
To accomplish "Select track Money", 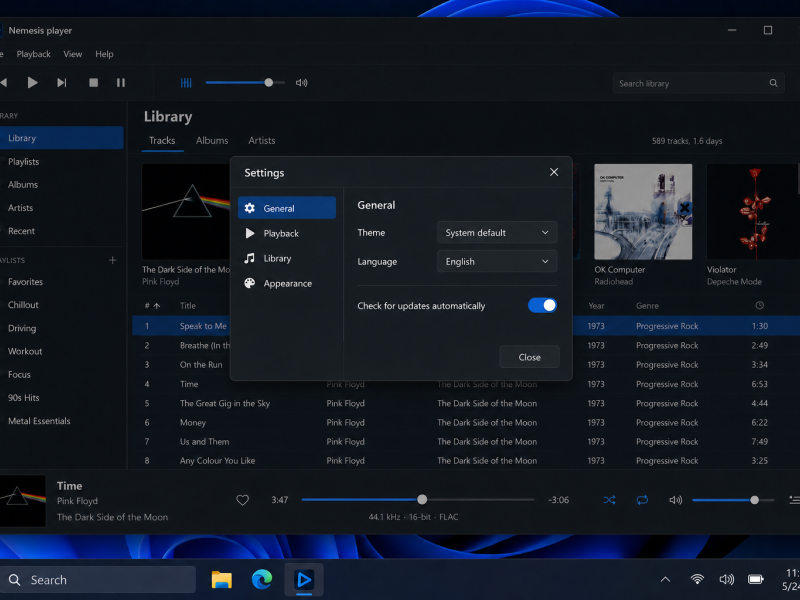I will point(466,422).
